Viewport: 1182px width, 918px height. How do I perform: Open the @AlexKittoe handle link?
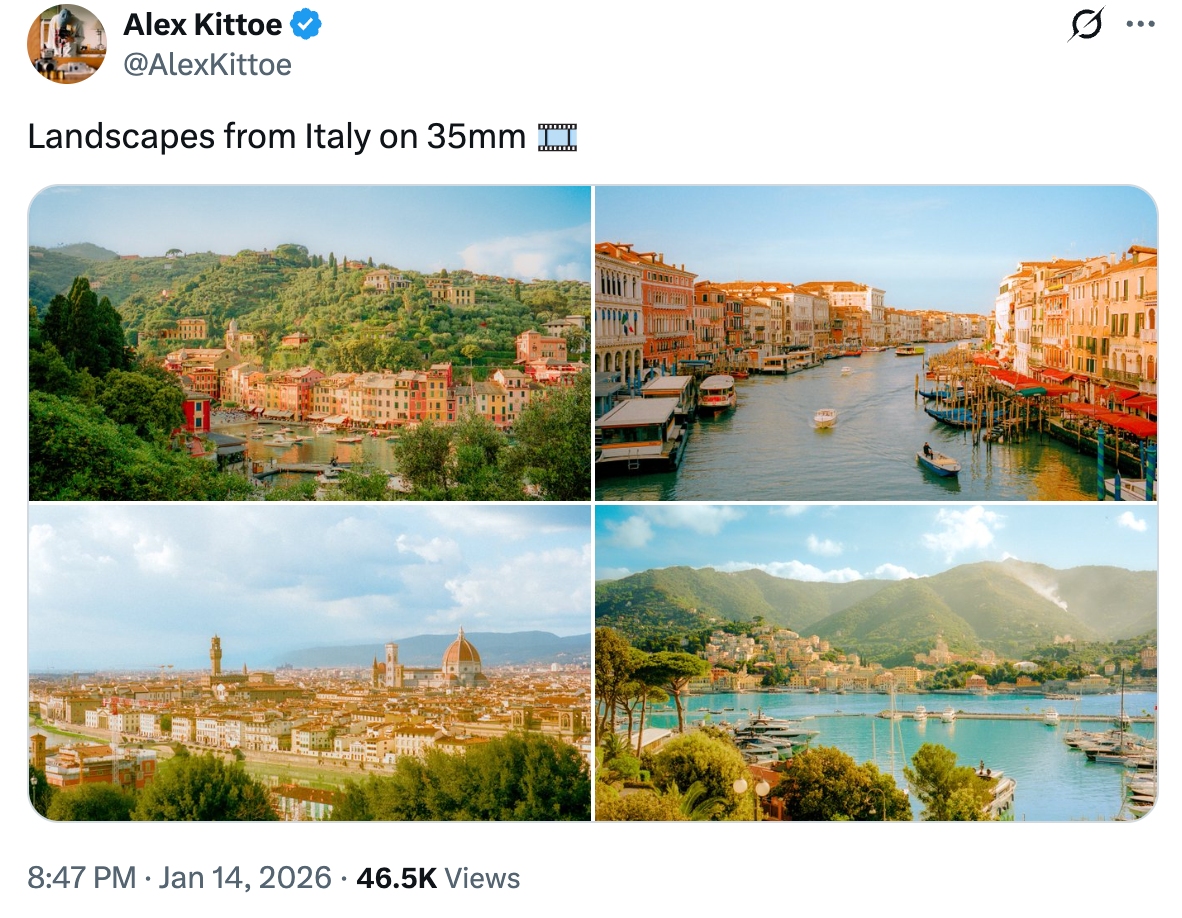(x=207, y=64)
